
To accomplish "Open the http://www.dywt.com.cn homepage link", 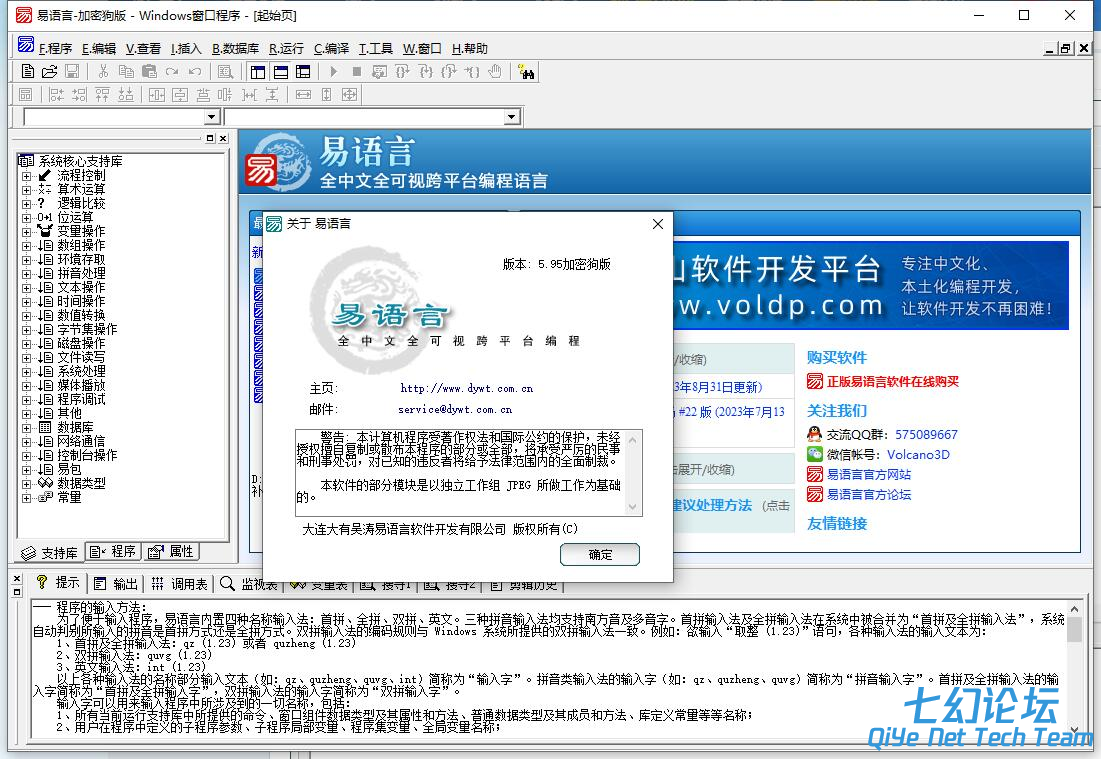I will 467,388.
